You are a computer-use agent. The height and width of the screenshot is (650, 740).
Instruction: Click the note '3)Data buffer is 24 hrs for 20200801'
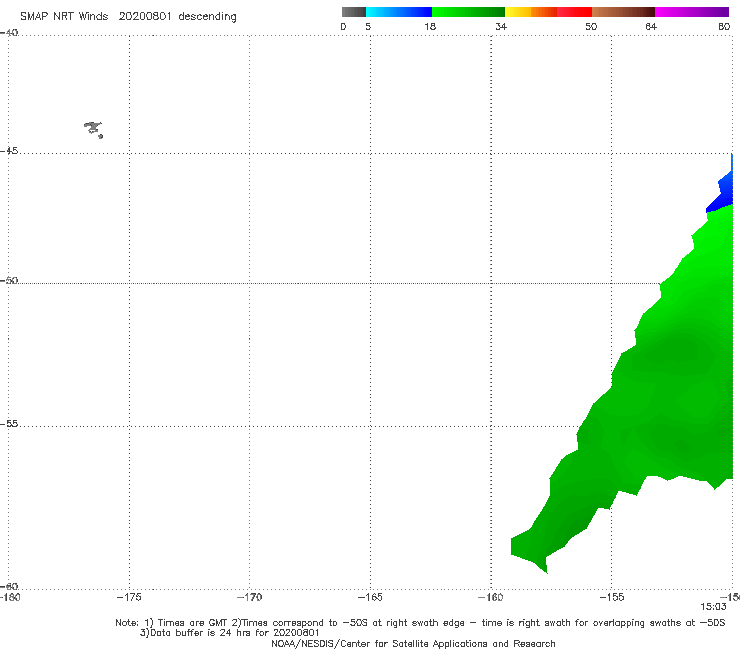click(230, 633)
